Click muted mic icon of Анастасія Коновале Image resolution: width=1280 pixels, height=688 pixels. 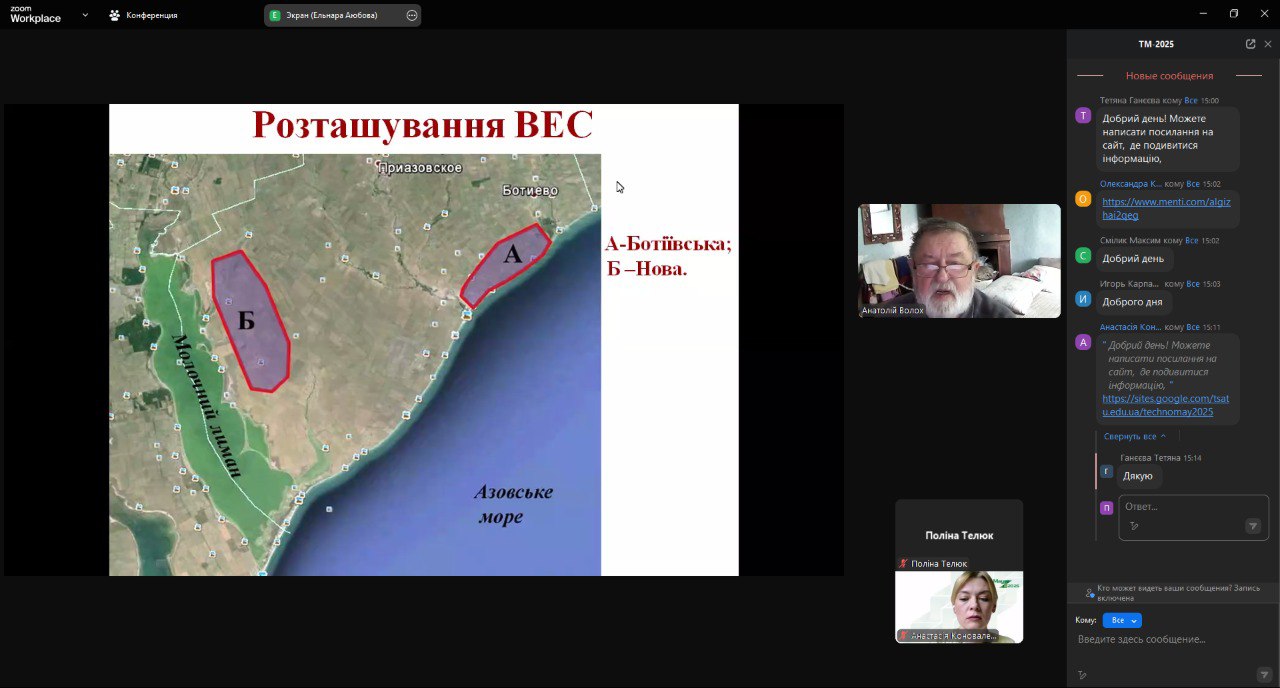pos(904,636)
